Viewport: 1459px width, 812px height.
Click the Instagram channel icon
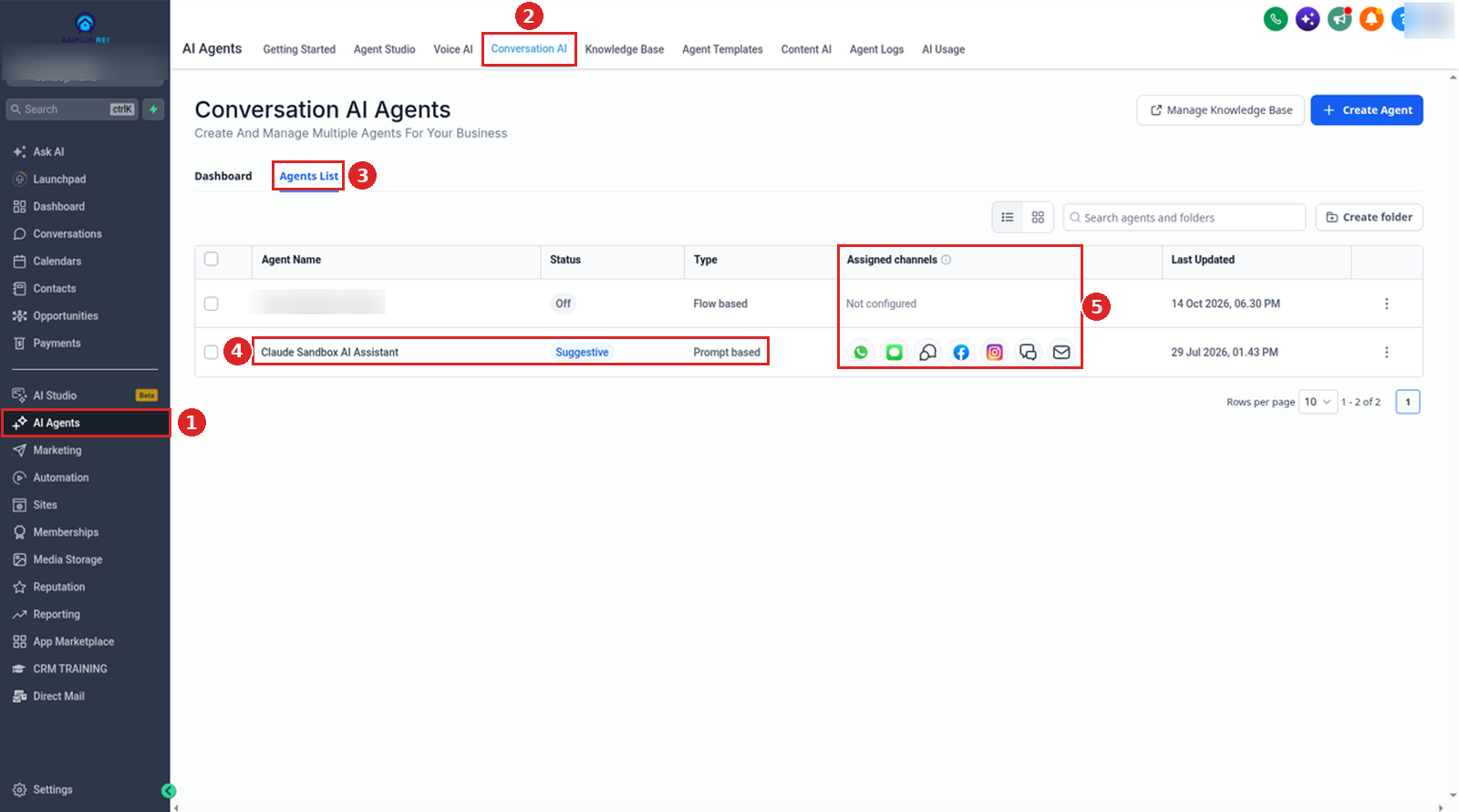tap(995, 352)
